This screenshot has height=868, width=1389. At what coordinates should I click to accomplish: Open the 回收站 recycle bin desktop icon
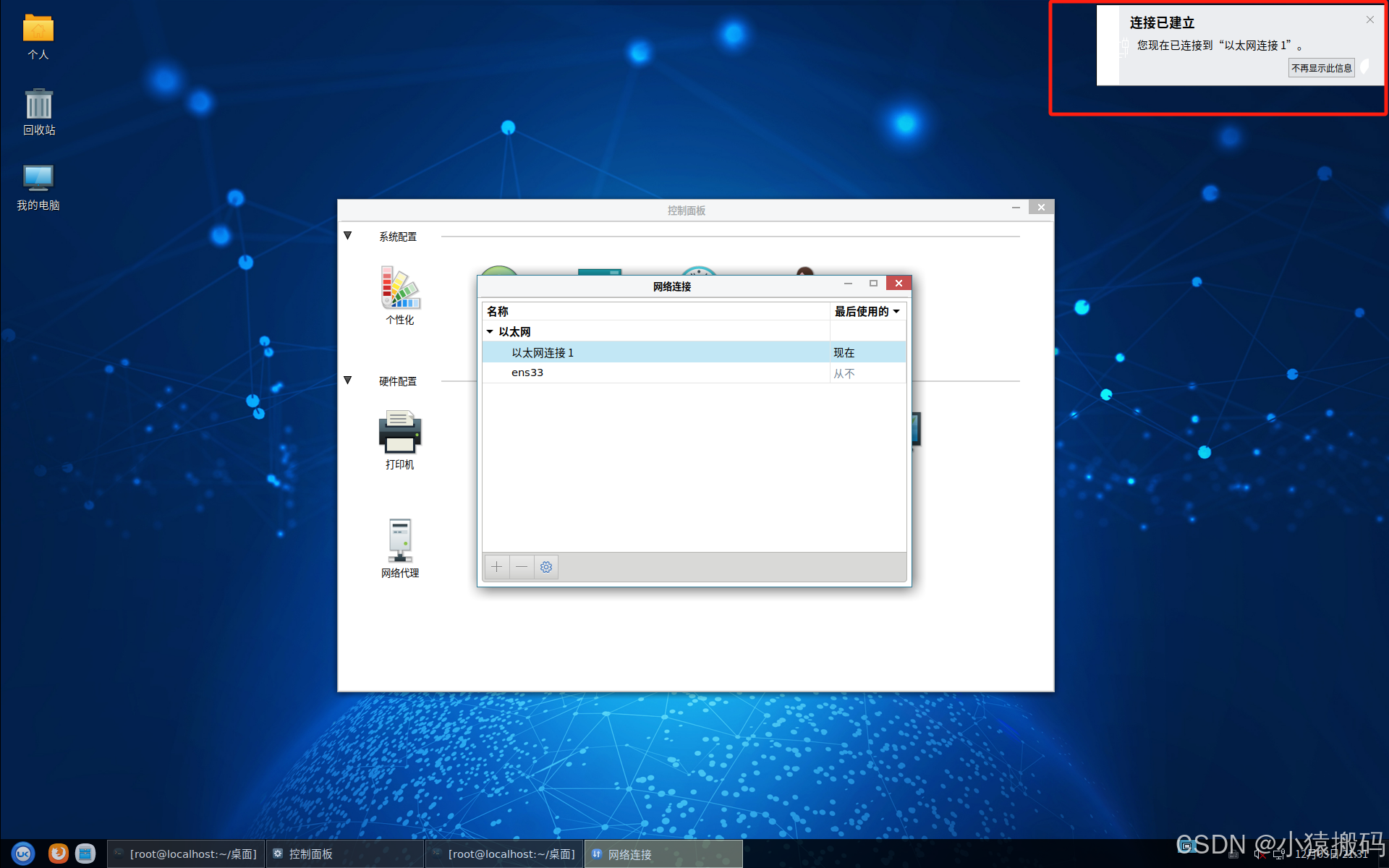click(x=39, y=106)
